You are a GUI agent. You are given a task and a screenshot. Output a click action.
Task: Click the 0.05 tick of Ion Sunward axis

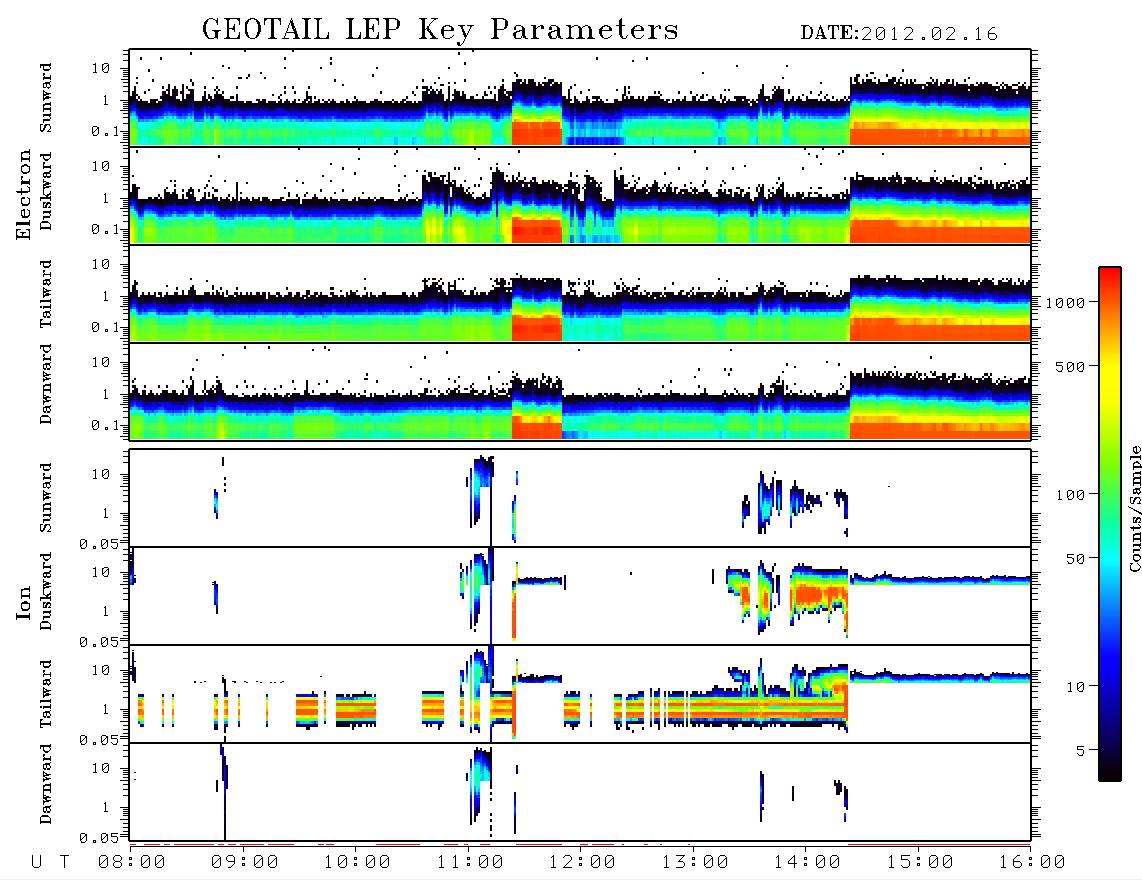click(99, 543)
